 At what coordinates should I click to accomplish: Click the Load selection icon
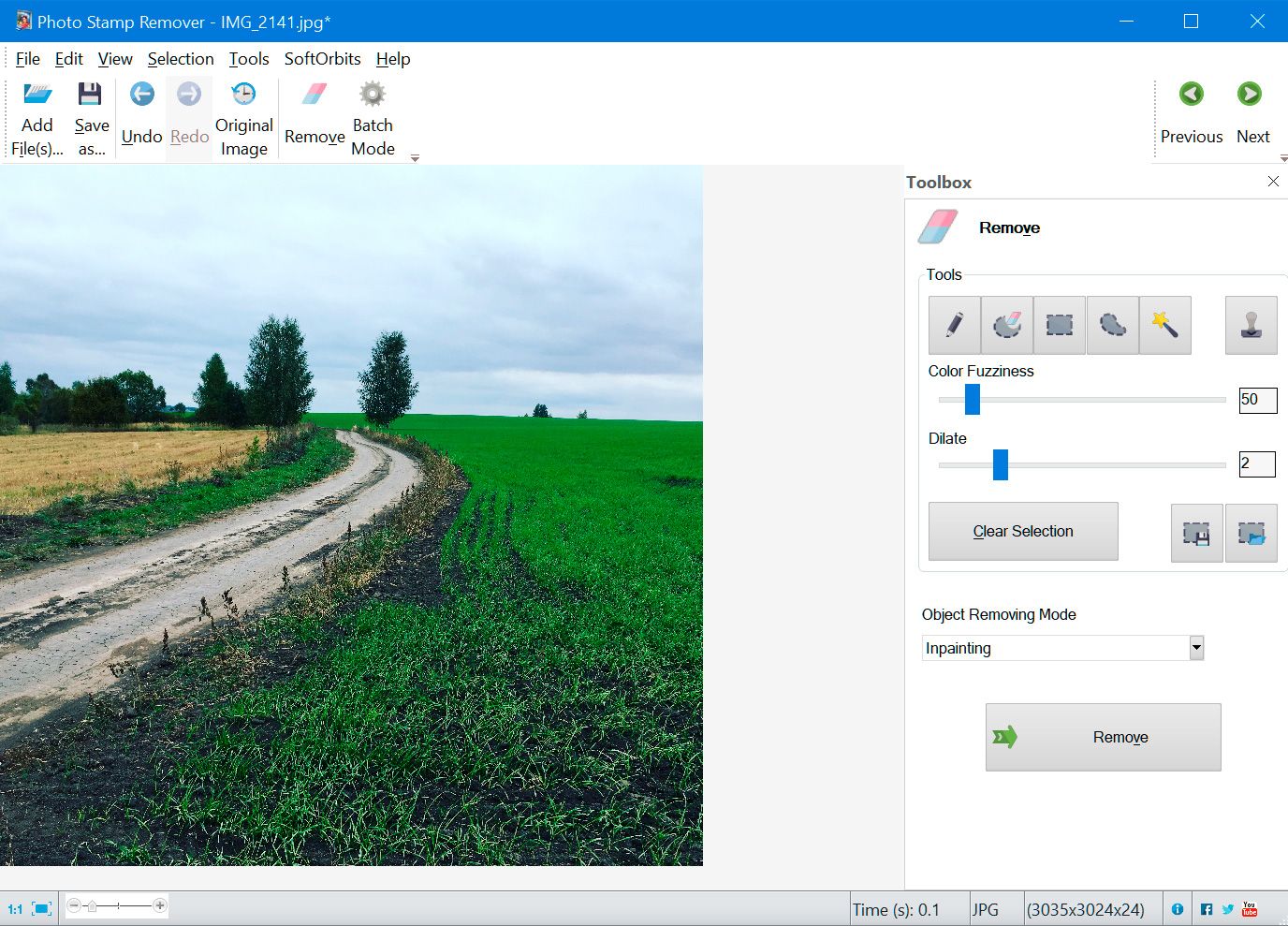coord(1251,533)
